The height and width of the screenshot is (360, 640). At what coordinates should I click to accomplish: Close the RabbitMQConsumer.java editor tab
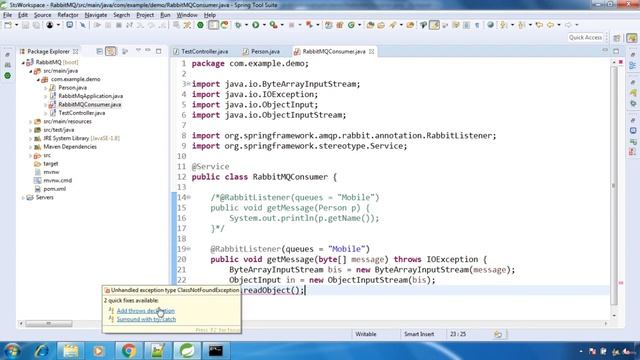click(x=371, y=51)
